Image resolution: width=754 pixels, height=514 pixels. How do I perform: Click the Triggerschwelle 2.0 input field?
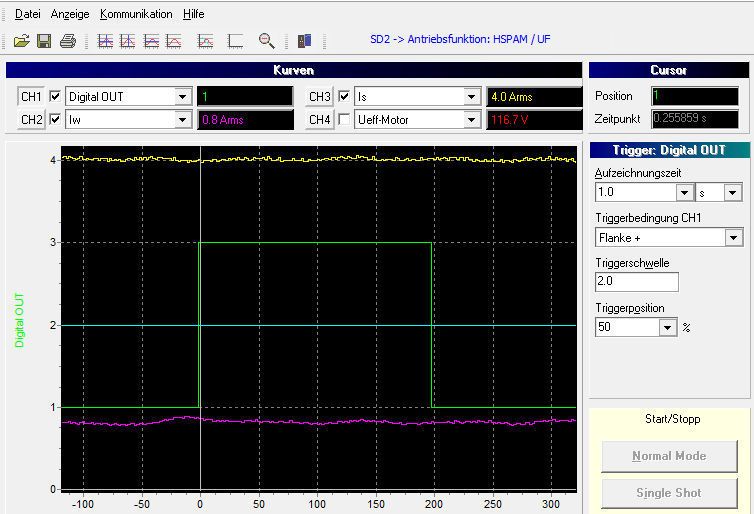pos(637,282)
